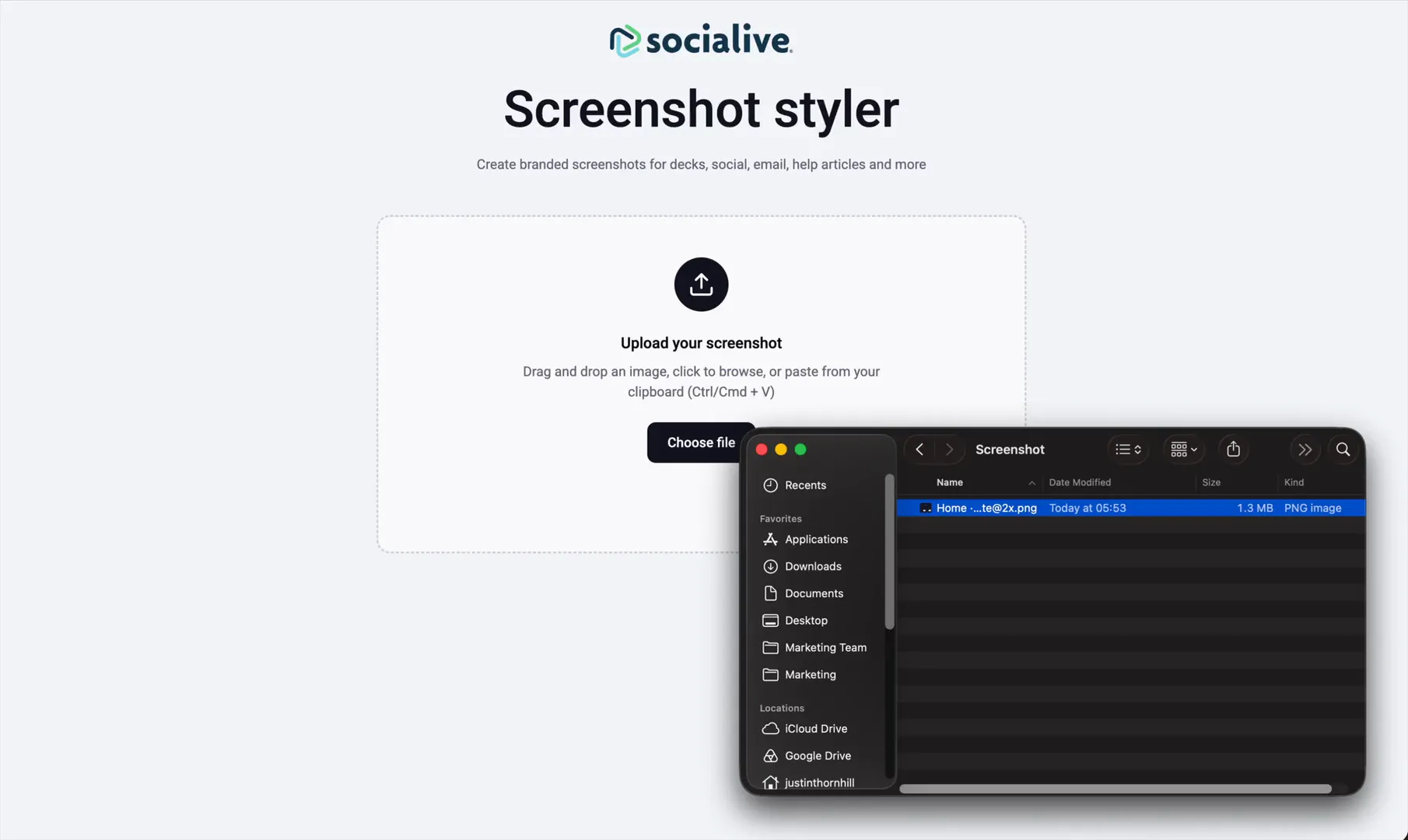Go forward in Finder with right chevron

[x=949, y=450]
